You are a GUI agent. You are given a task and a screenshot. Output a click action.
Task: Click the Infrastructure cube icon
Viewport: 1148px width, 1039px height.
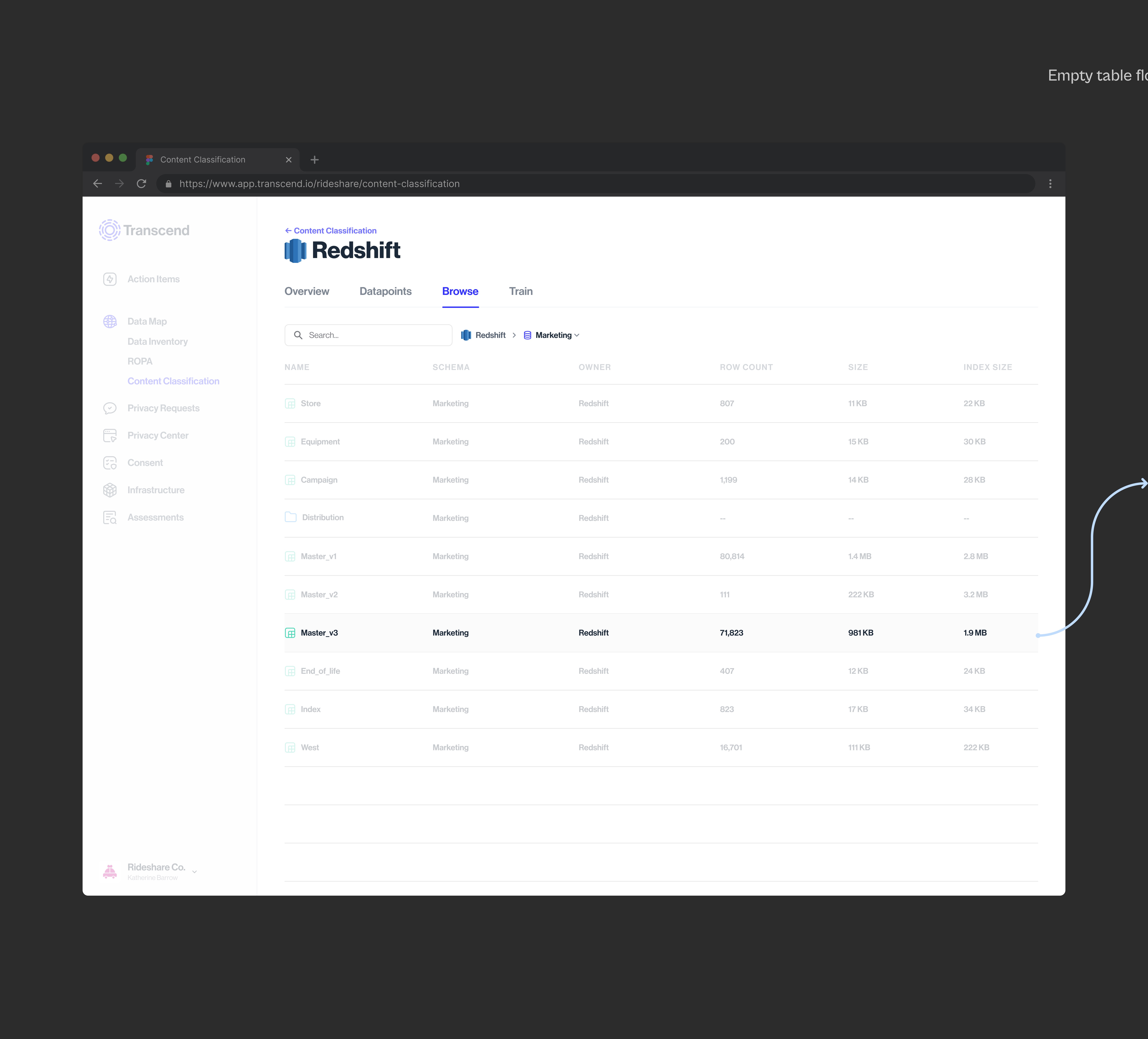pyautogui.click(x=110, y=490)
